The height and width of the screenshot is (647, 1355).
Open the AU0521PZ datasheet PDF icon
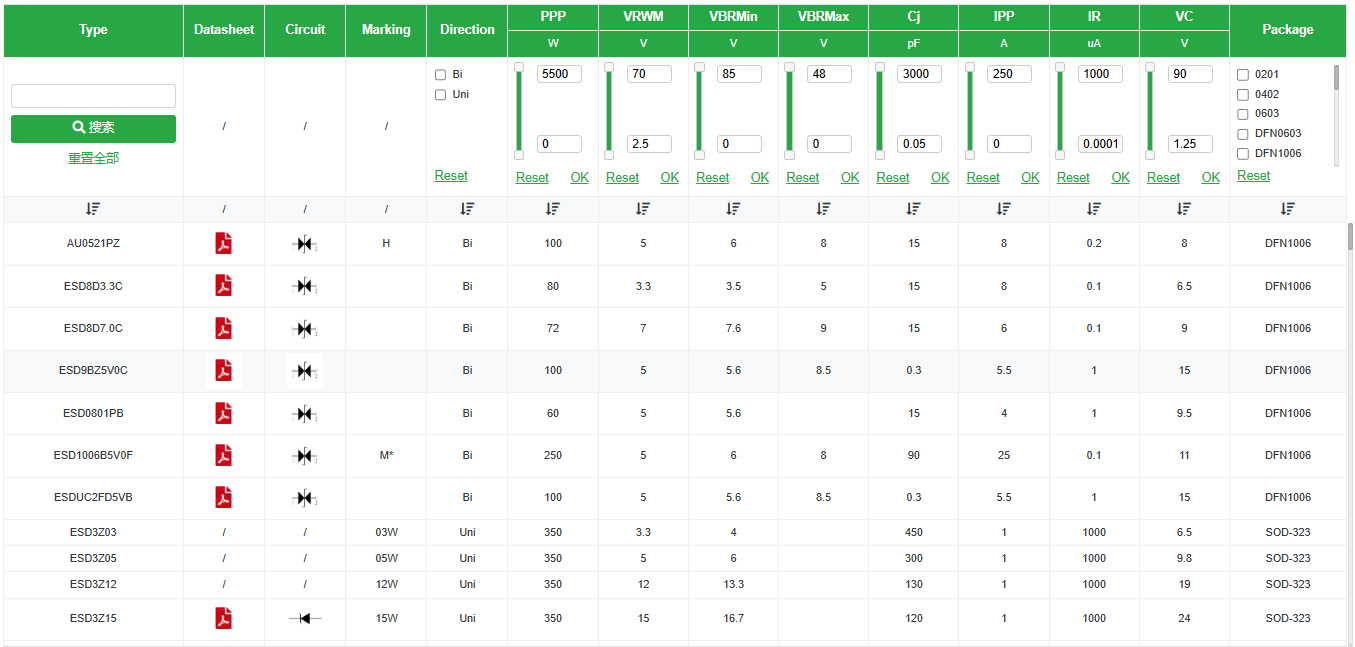pyautogui.click(x=223, y=243)
